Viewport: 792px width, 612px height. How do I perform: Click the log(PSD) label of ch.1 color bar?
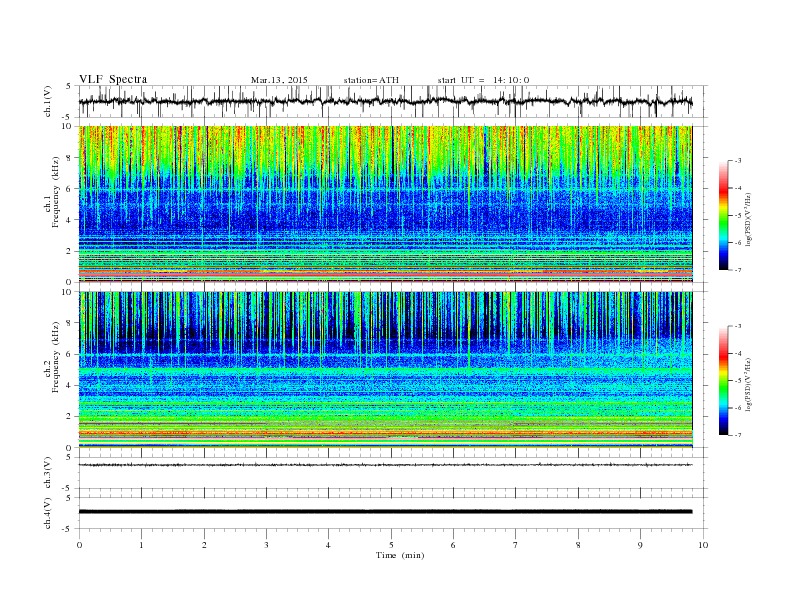tap(748, 219)
